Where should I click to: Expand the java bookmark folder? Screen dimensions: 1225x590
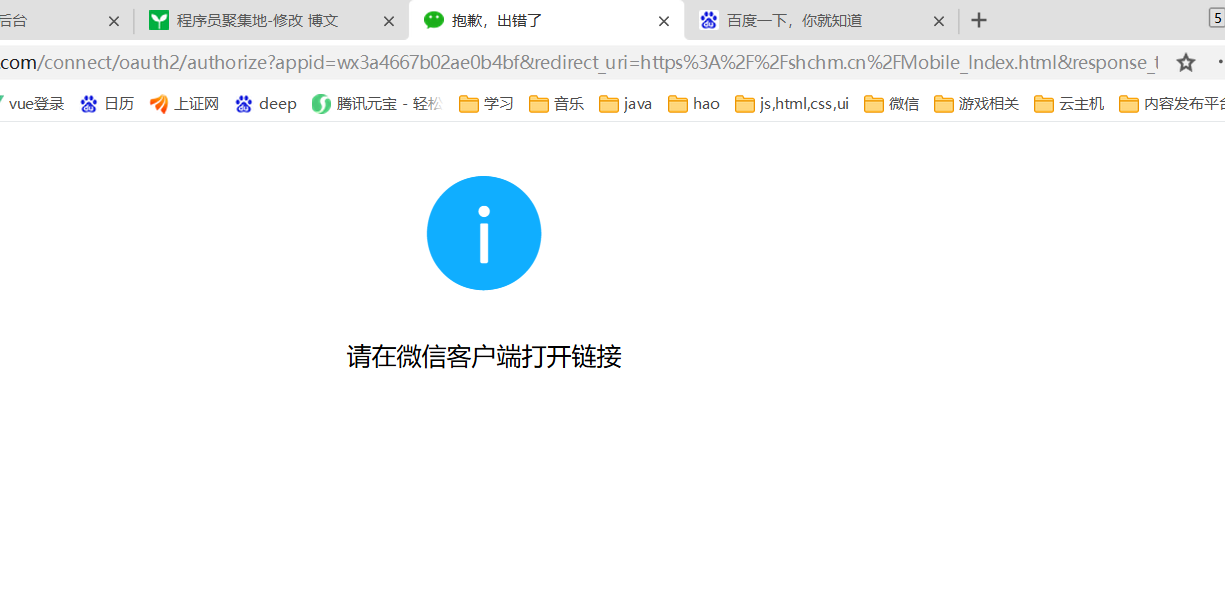coord(626,104)
